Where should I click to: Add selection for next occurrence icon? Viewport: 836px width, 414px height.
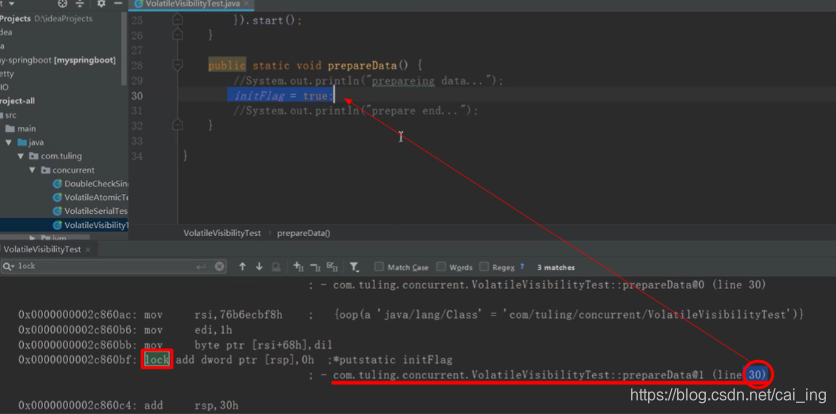[298, 266]
